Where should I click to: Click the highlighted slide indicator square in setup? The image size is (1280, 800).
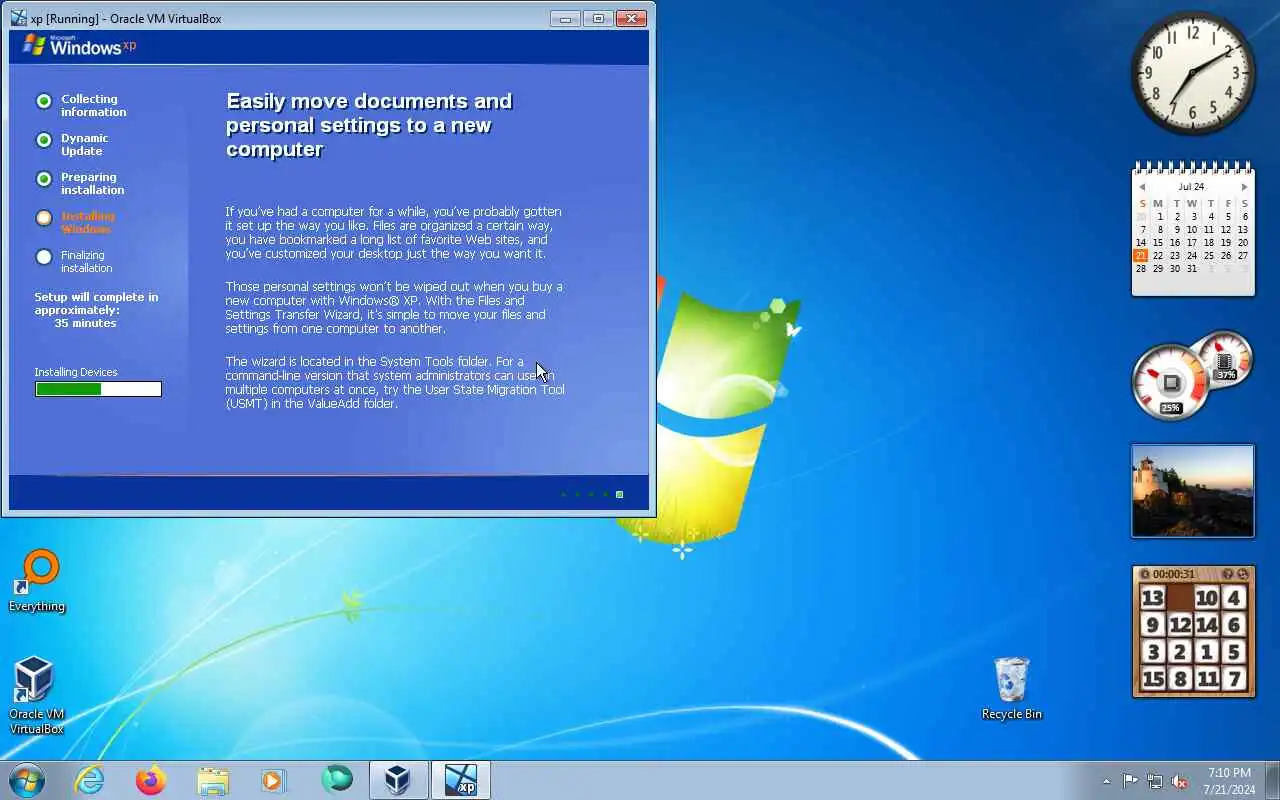(620, 494)
